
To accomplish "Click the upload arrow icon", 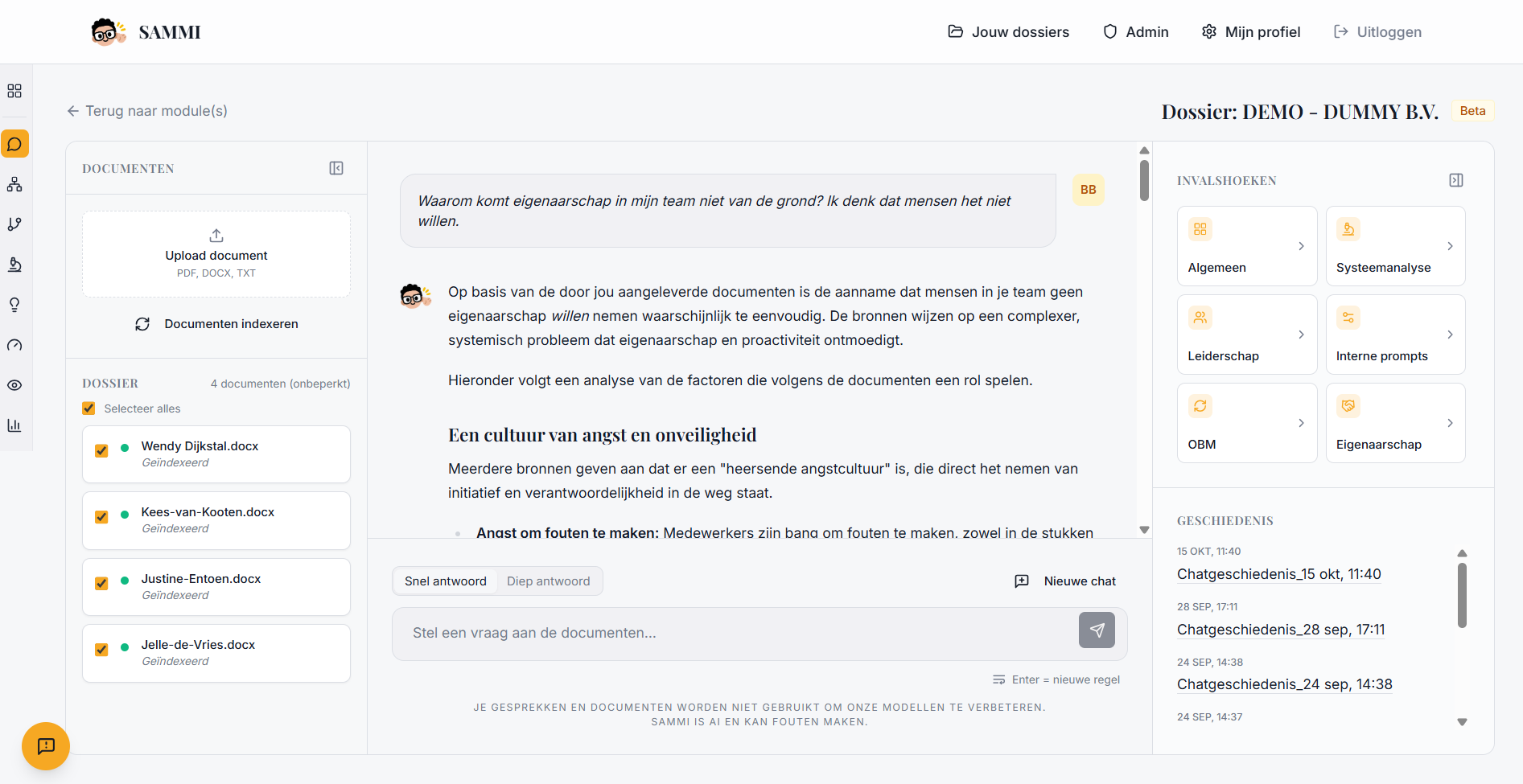I will tap(216, 236).
